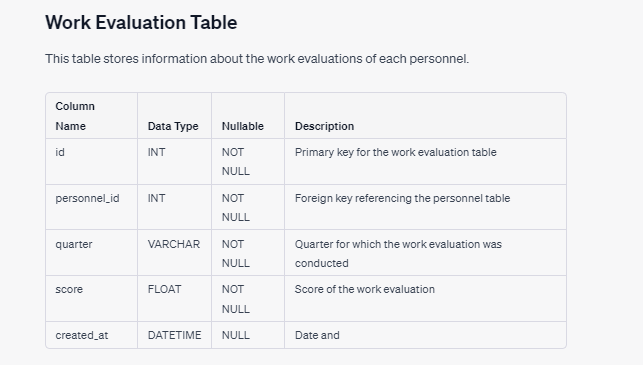Image resolution: width=643 pixels, height=365 pixels.
Task: Click the personnel_id column name cell
Action: pyautogui.click(x=91, y=207)
